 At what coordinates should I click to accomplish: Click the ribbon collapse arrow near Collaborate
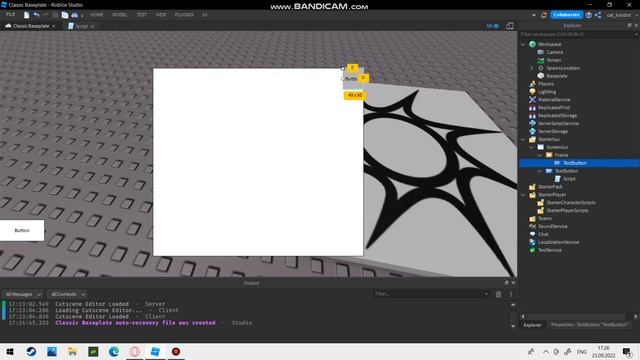(x=534, y=15)
